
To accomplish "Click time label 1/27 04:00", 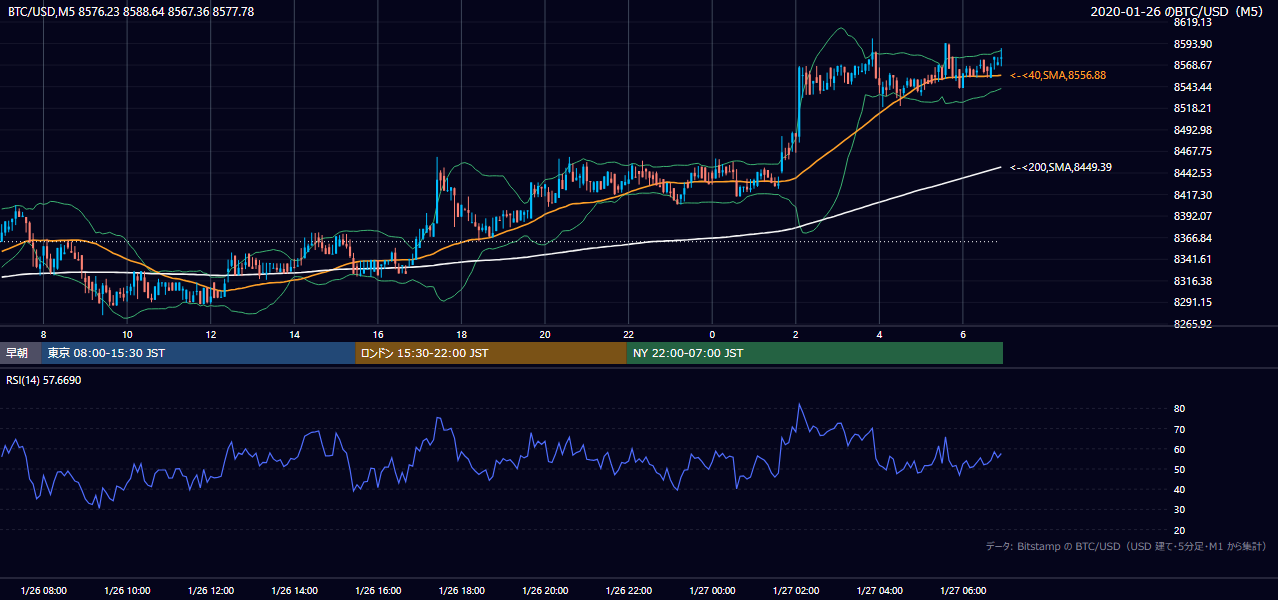I will click(880, 590).
